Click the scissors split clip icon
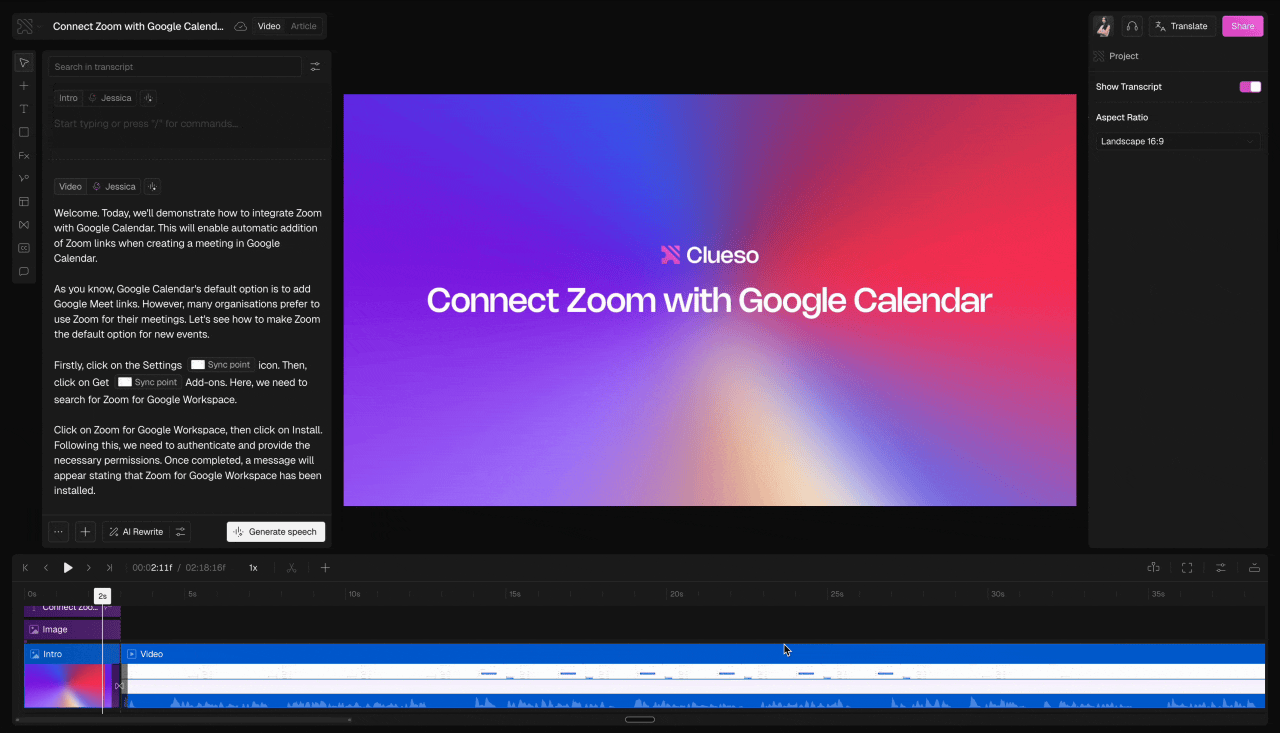Viewport: 1280px width, 733px height. (292, 568)
